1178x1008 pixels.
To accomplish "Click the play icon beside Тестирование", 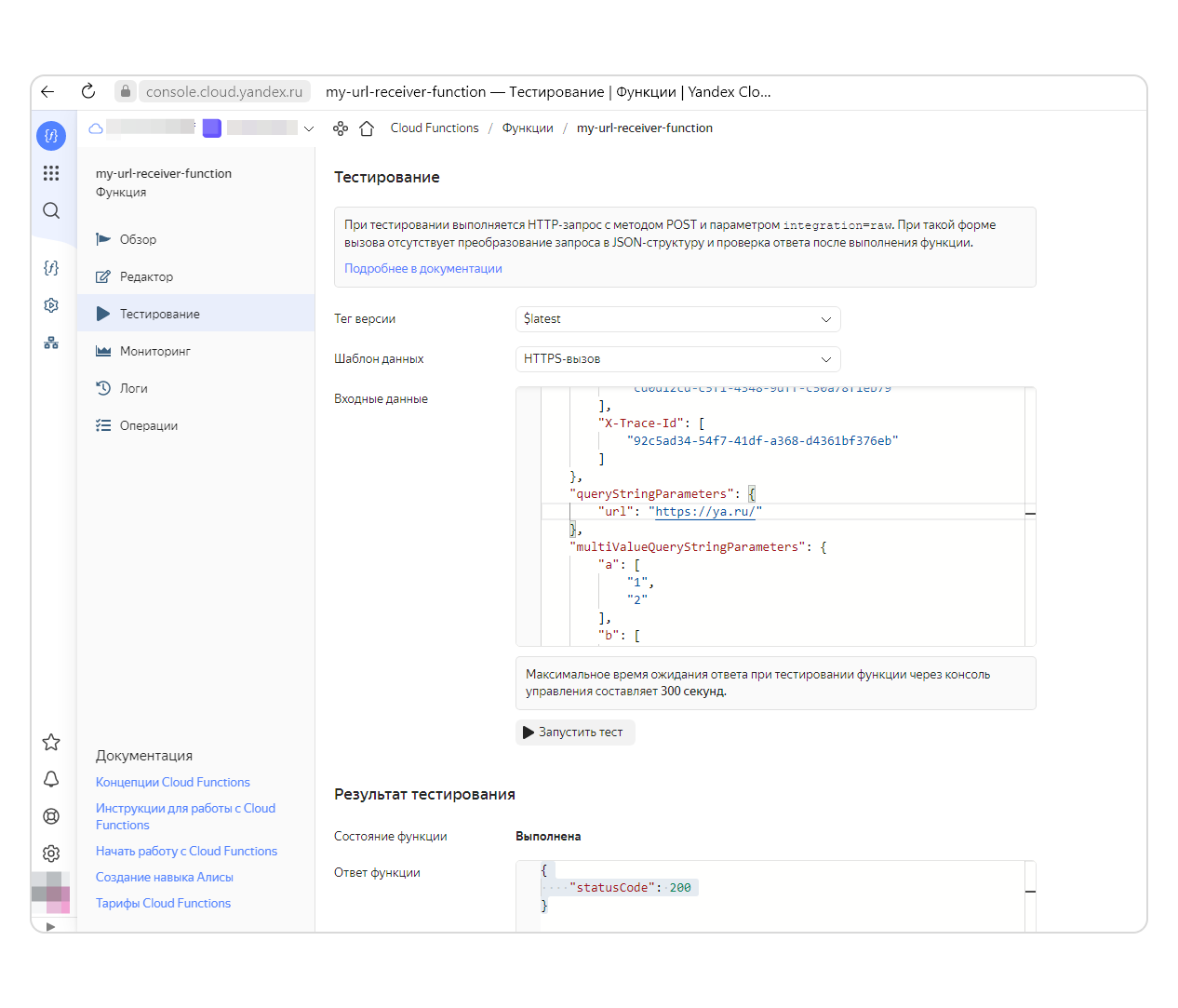I will point(103,314).
